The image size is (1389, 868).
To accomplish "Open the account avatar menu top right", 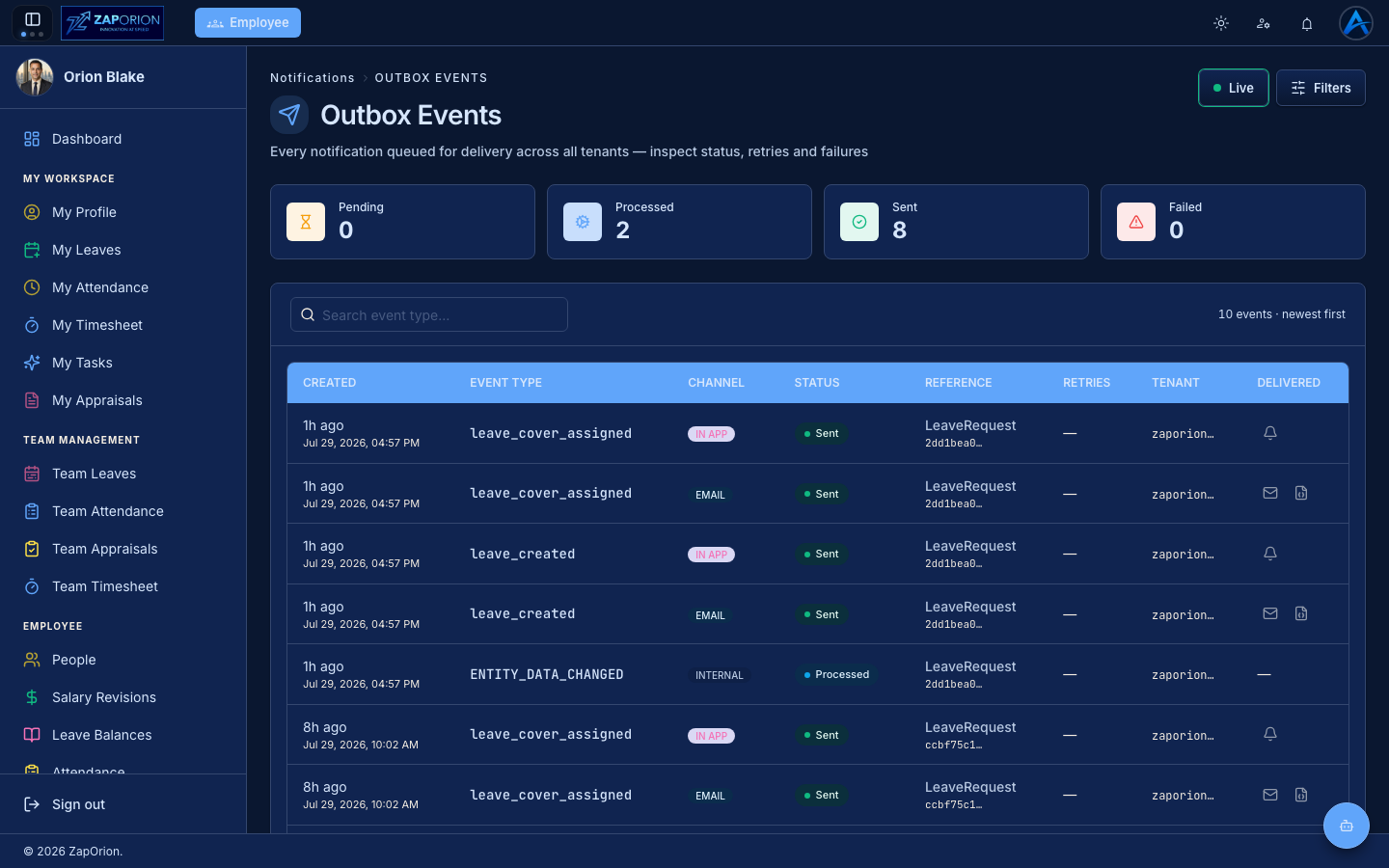I will tap(1356, 23).
